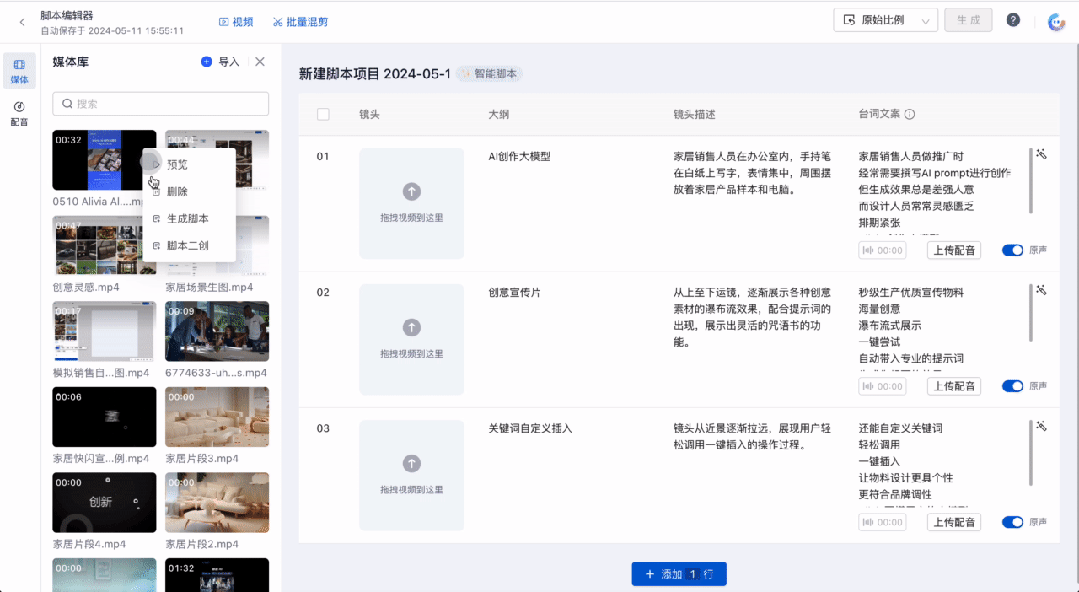This screenshot has width=1079, height=592.
Task: Click the info icon beside 台词文案
Action: tap(910, 114)
